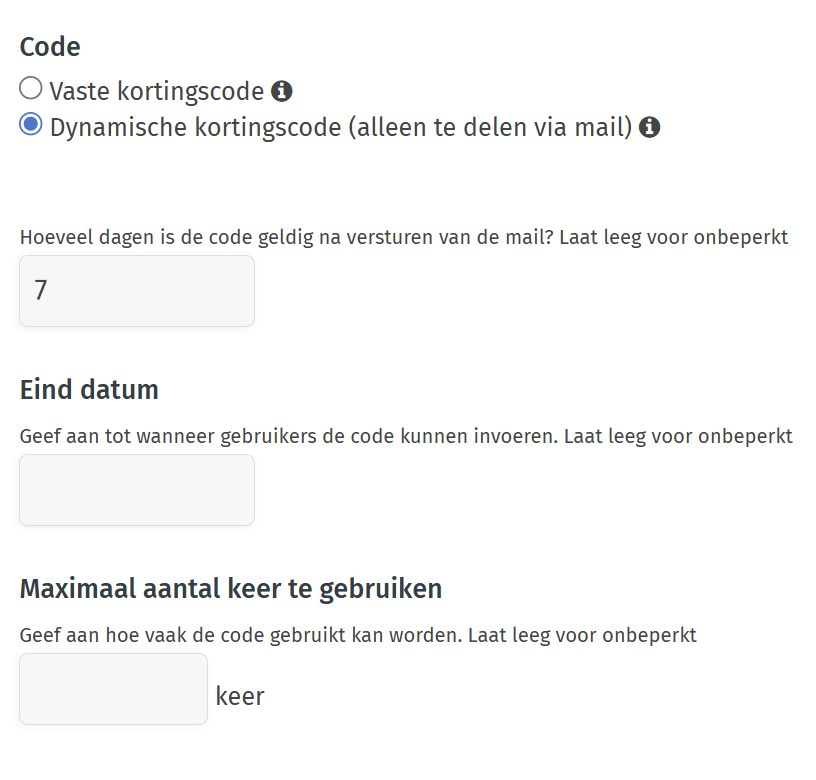Focus the days-valid field containing 7
The image size is (816, 780).
point(137,291)
